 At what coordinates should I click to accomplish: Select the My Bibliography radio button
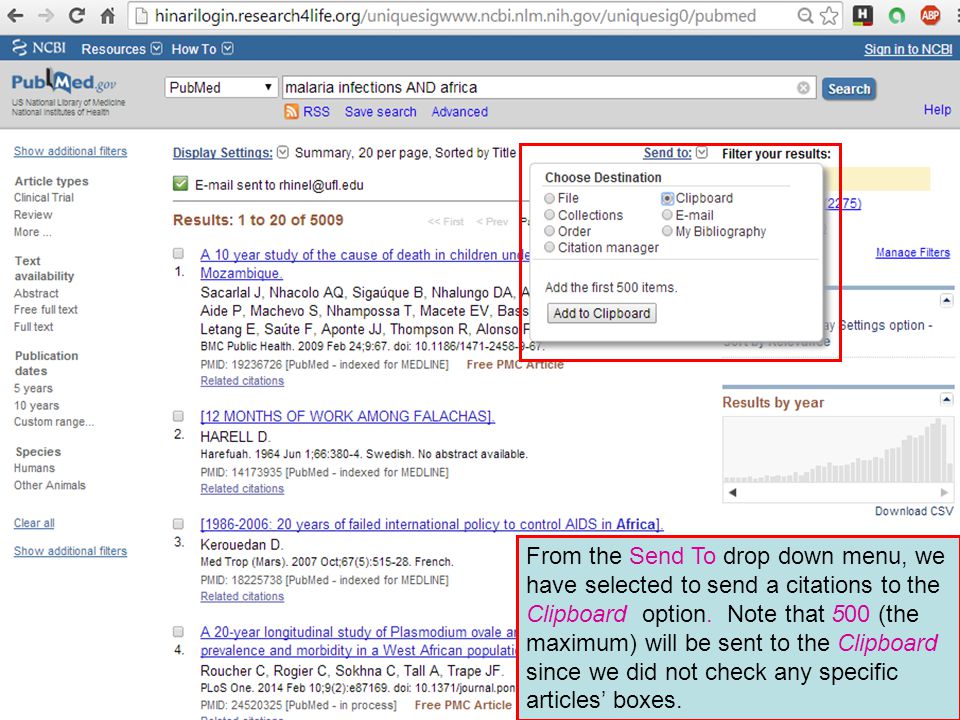pos(667,231)
